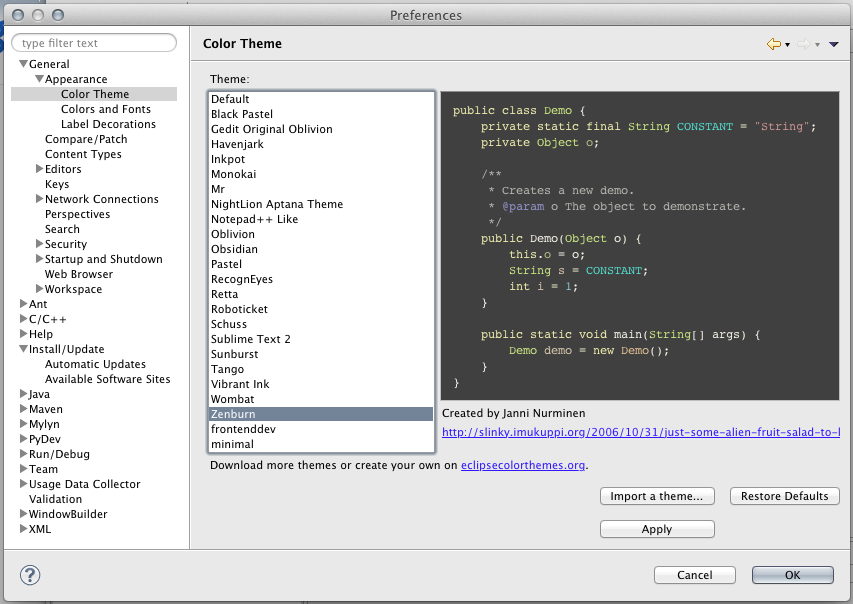Open Perspectives preferences

[77, 214]
